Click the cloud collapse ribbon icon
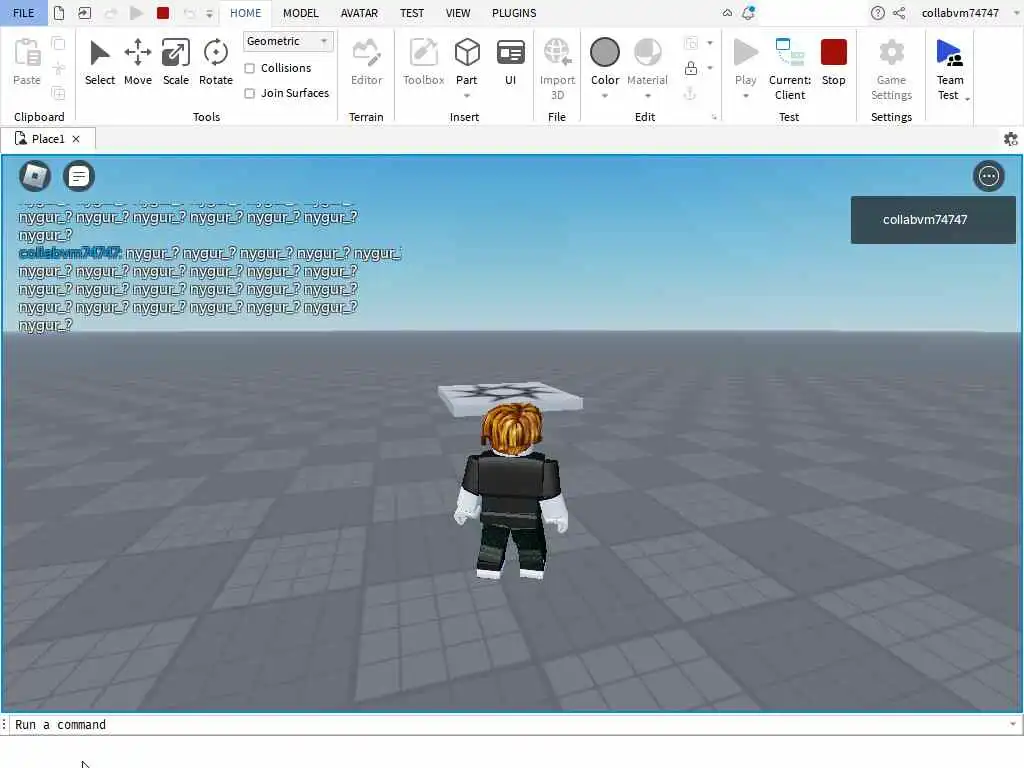The width and height of the screenshot is (1024, 768). 727,12
